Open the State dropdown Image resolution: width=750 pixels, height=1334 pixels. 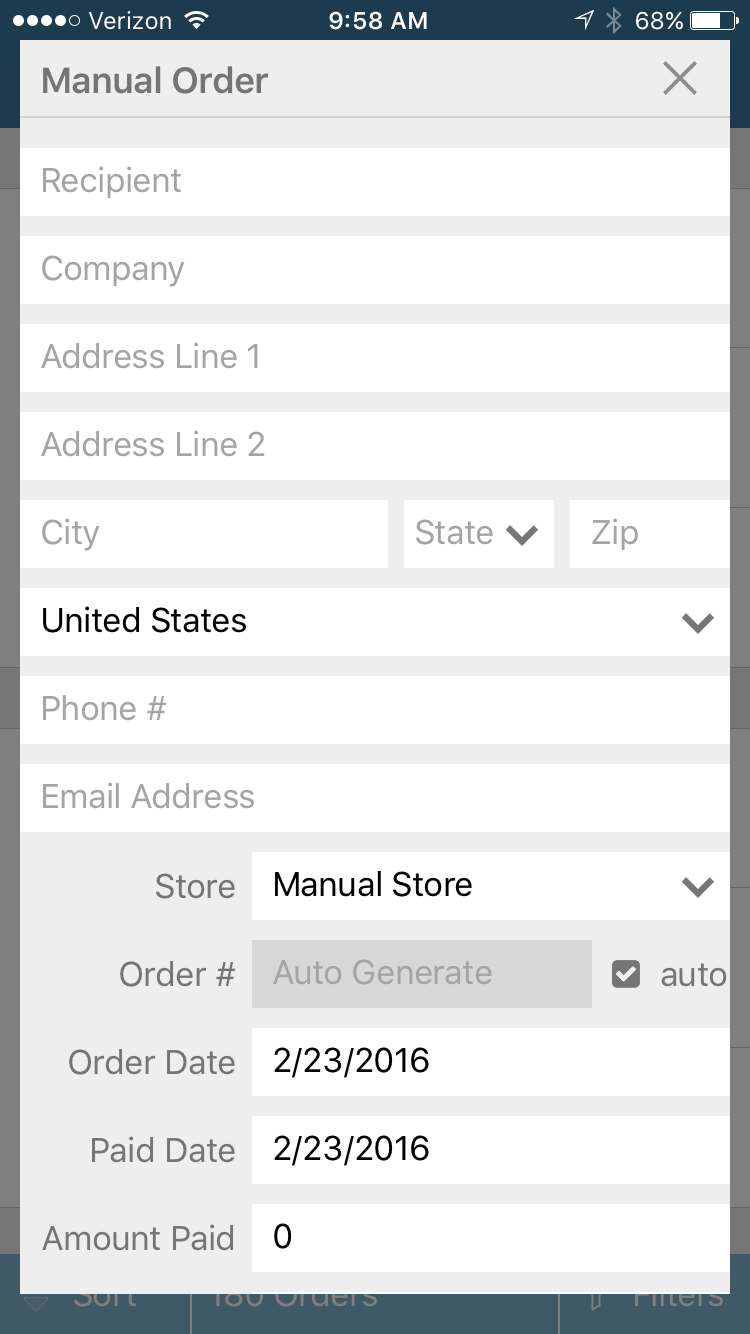(x=478, y=534)
